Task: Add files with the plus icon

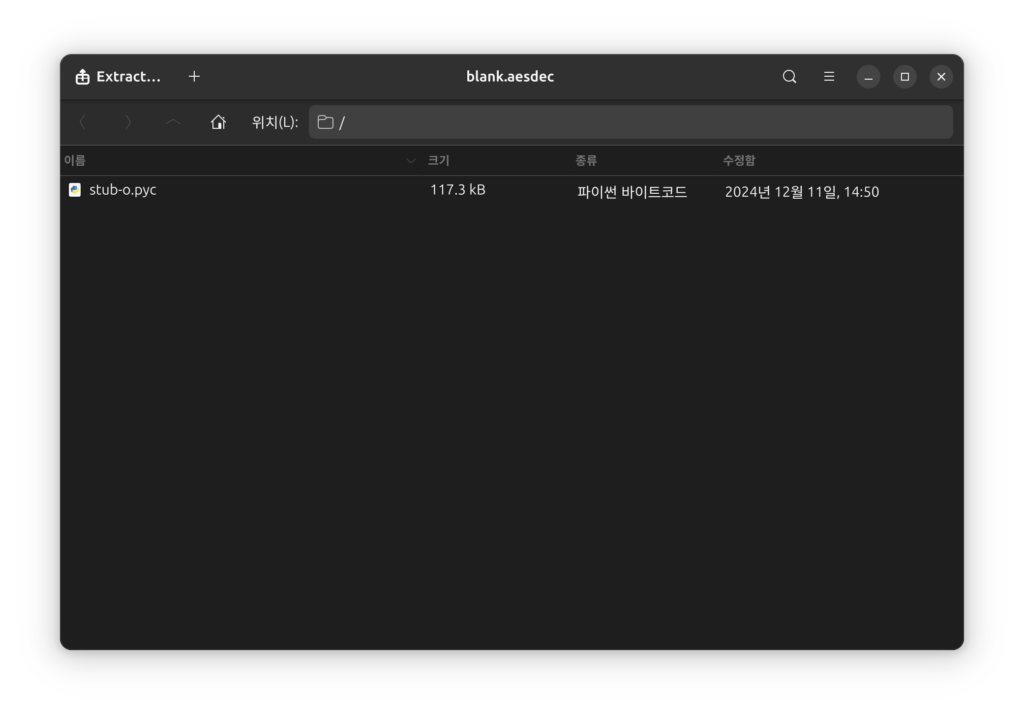Action: click(x=194, y=76)
